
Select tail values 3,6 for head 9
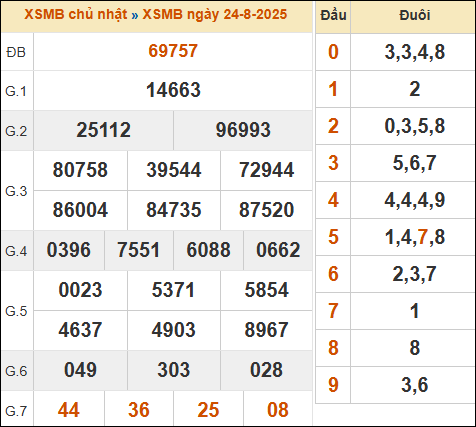point(415,385)
